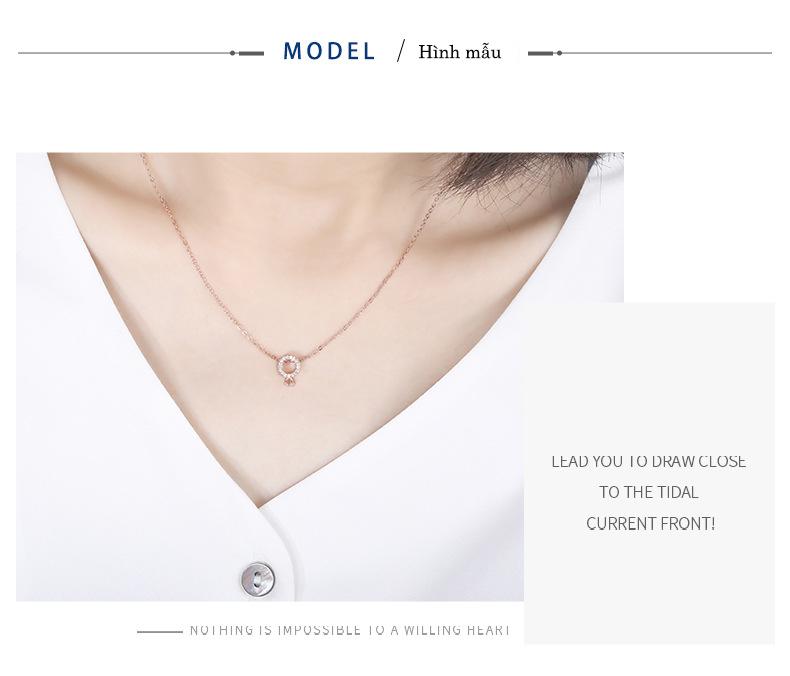Click the right decorative dot-and-bar ornament
The image size is (790, 676).
click(545, 53)
